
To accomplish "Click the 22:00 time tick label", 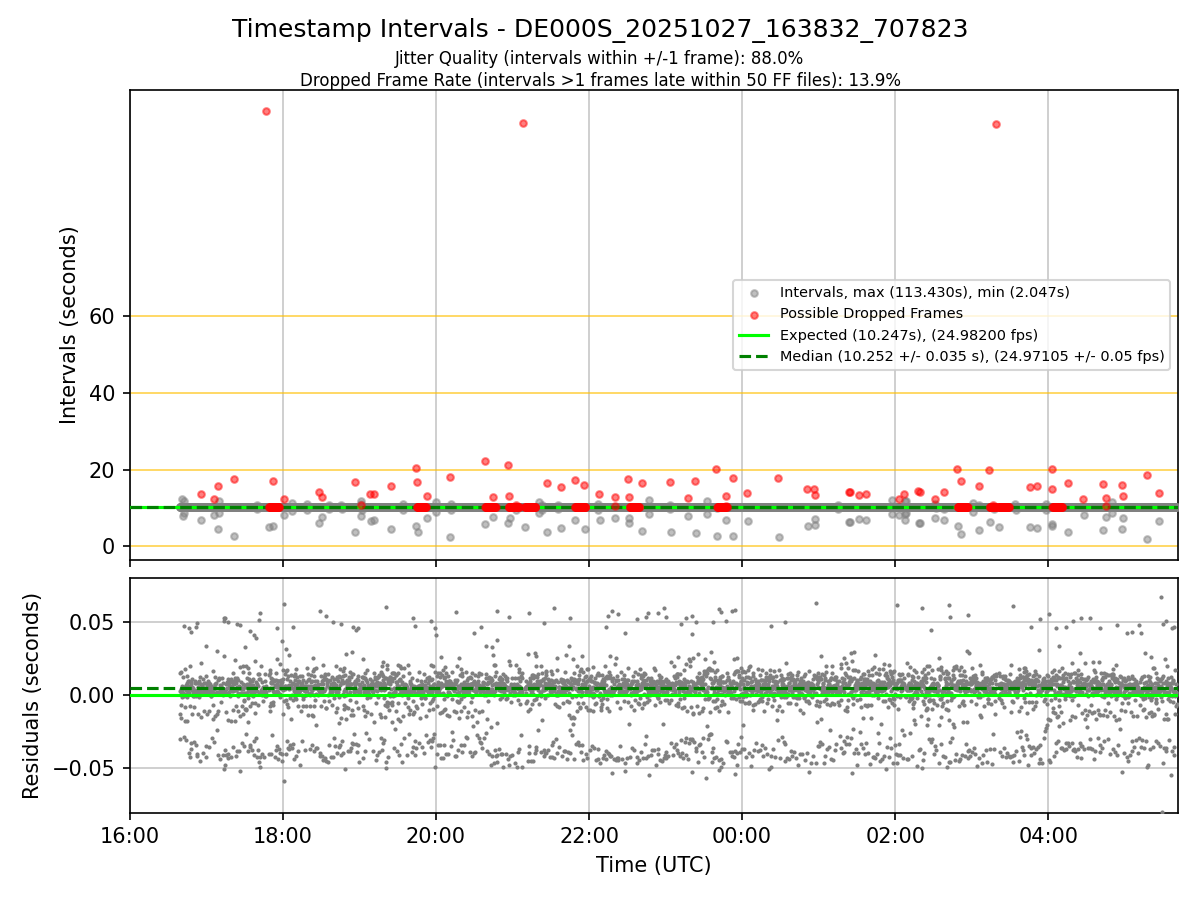I will tap(589, 835).
